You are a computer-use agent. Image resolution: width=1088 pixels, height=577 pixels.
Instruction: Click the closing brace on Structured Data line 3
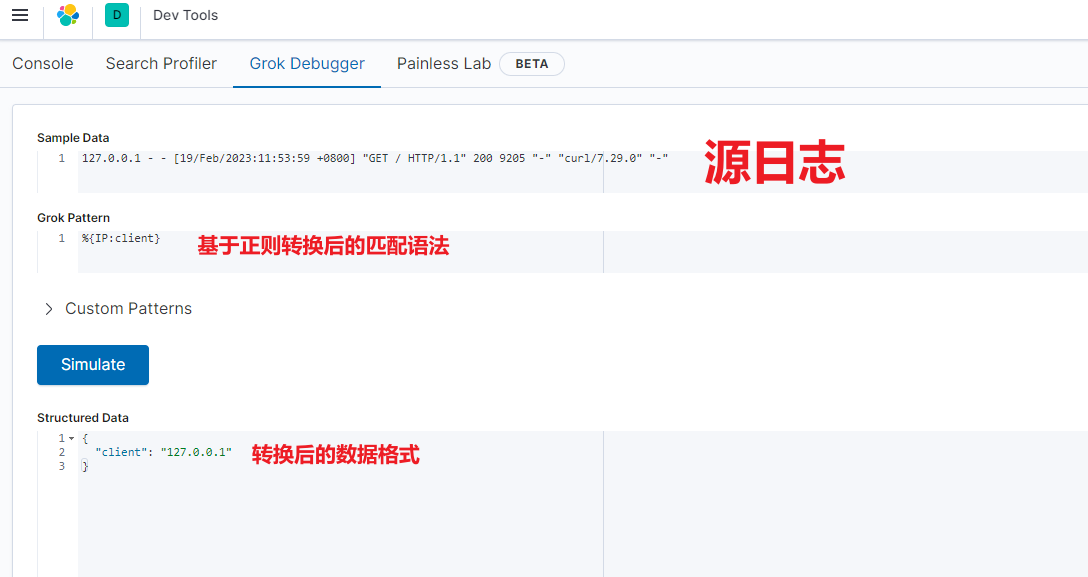pos(85,467)
